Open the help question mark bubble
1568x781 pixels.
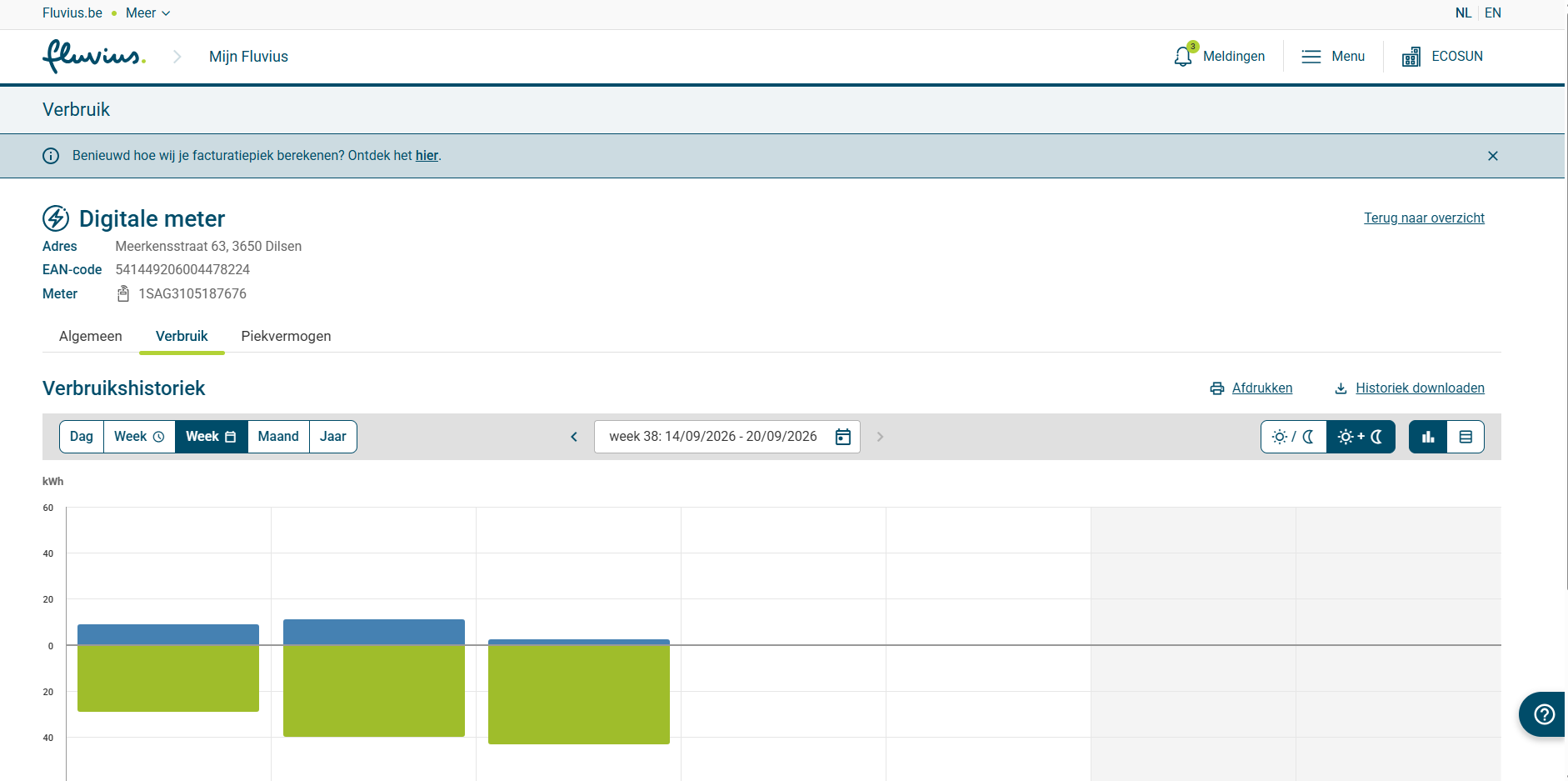click(1544, 714)
